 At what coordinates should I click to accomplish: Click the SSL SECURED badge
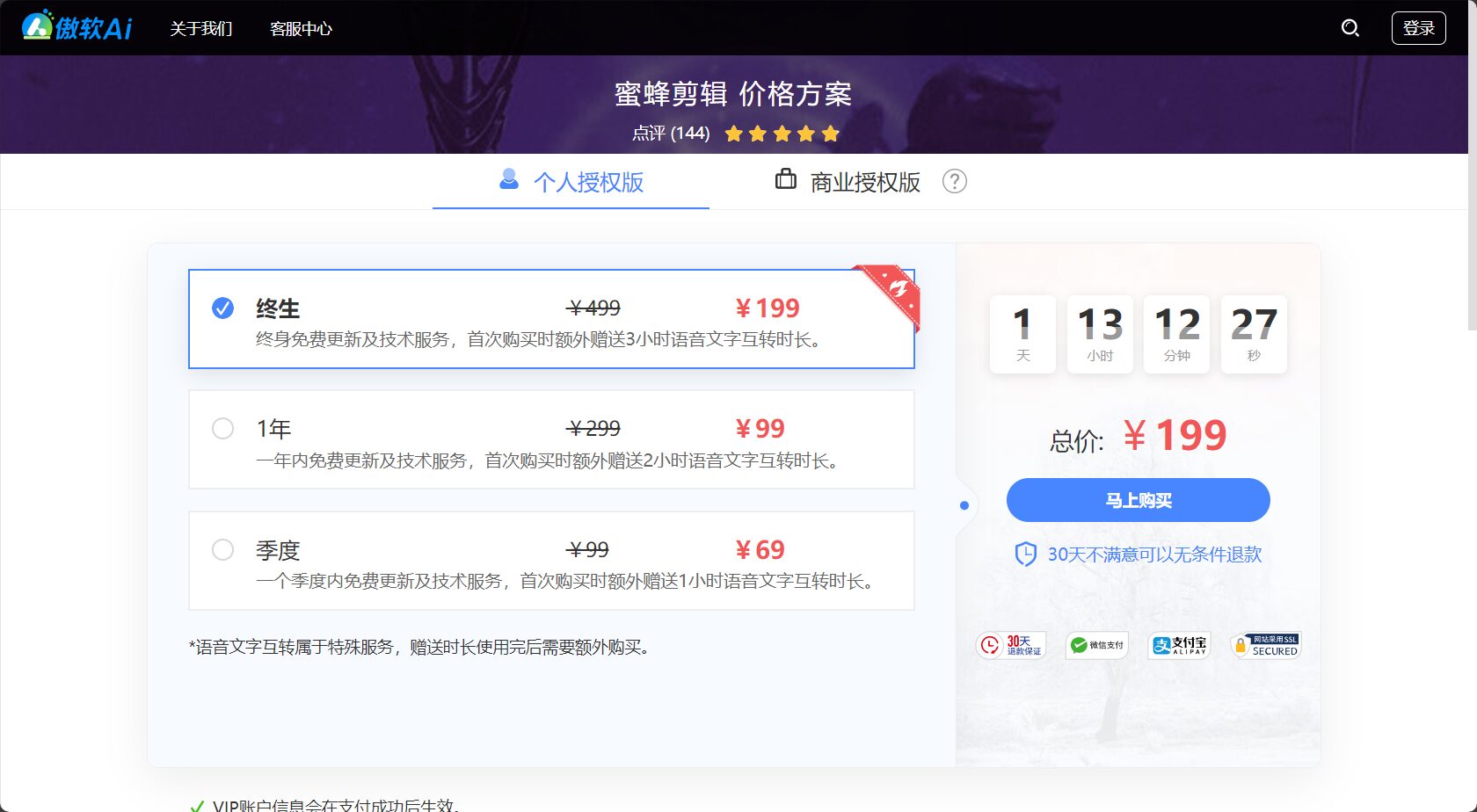[1265, 645]
